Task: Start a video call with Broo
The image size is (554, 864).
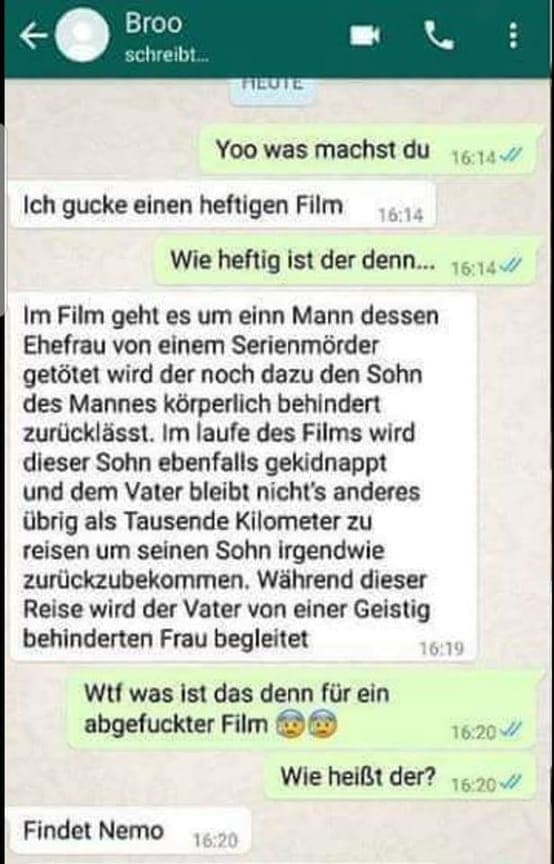Action: (x=365, y=36)
